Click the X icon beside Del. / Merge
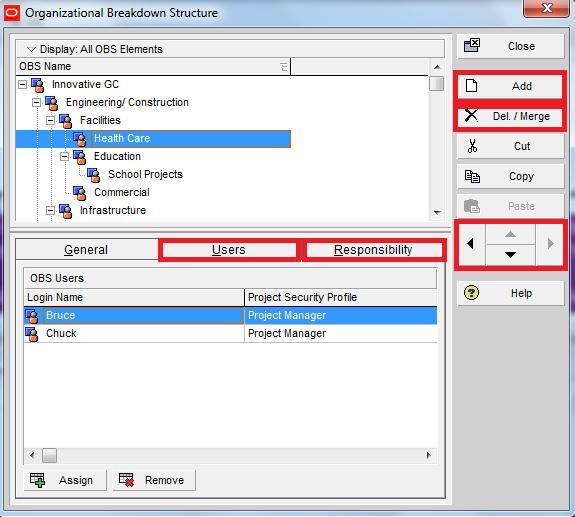This screenshot has height=517, width=575. click(x=471, y=116)
